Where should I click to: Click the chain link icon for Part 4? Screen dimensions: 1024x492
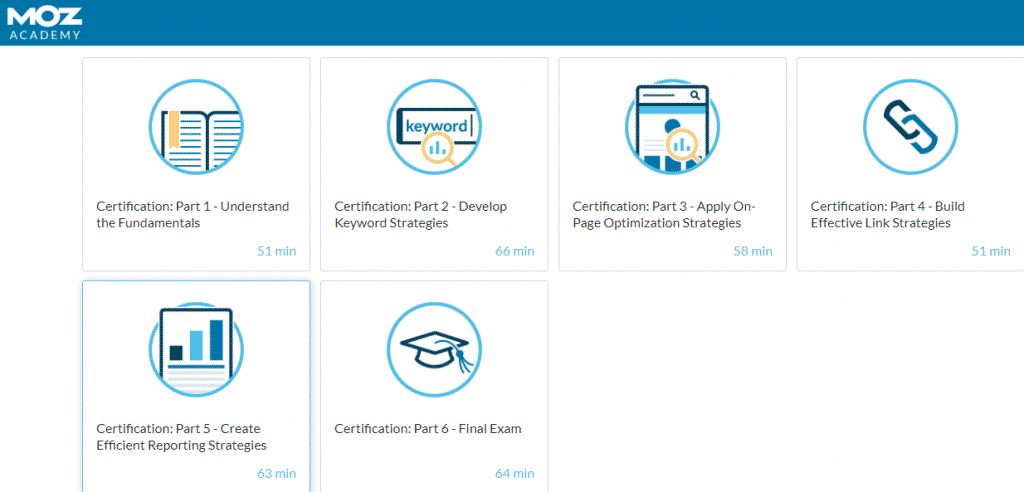click(910, 126)
